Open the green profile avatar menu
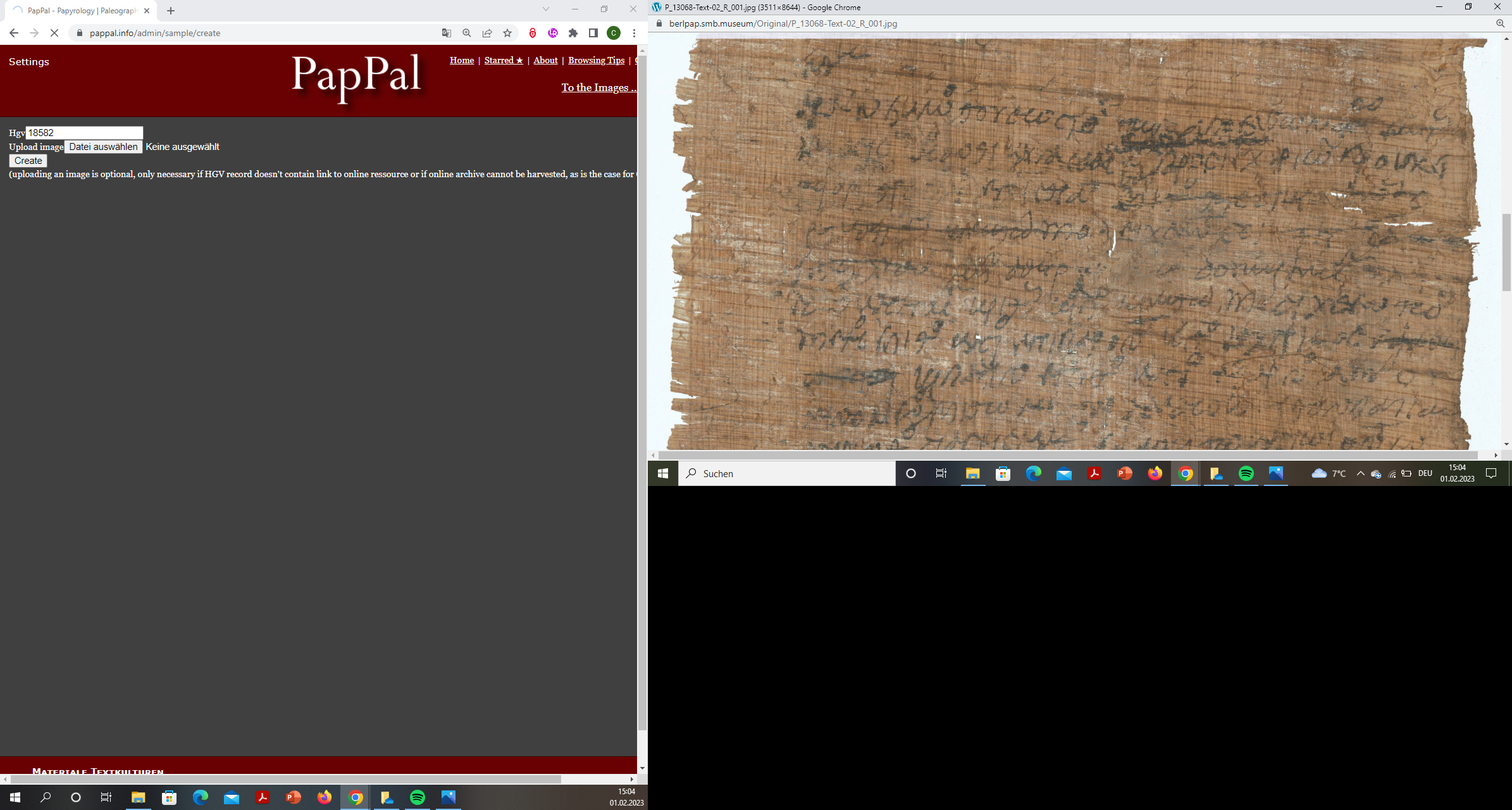 [x=614, y=33]
